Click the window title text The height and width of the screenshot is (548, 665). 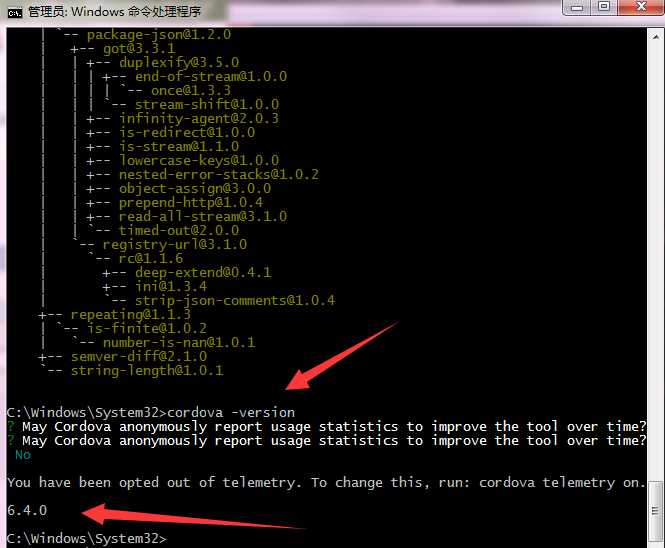coord(115,12)
